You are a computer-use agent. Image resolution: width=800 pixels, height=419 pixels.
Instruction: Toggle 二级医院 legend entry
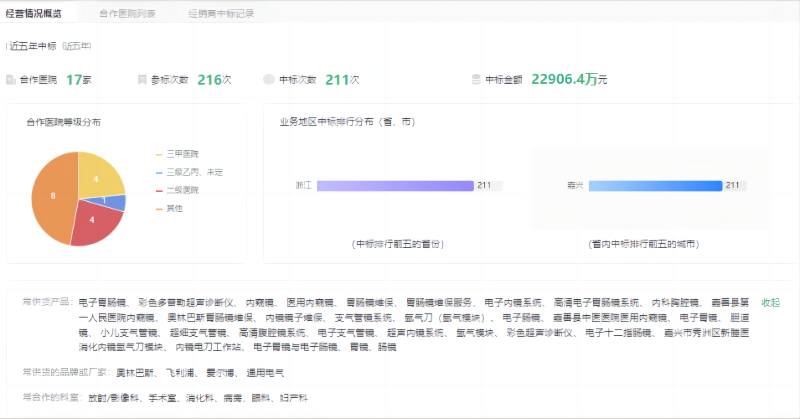(178, 190)
